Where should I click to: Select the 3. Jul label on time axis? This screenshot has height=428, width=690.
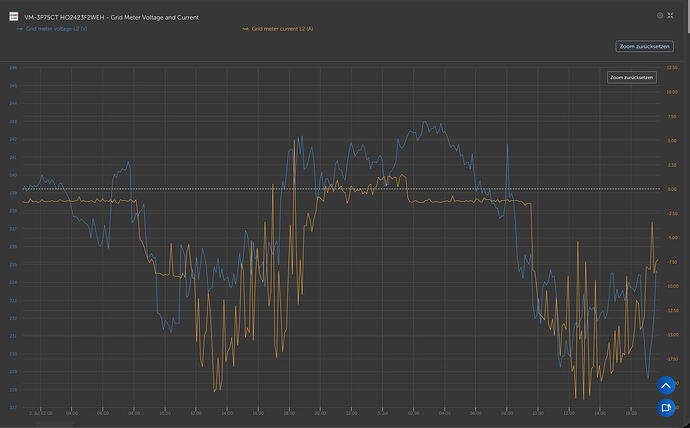382,413
